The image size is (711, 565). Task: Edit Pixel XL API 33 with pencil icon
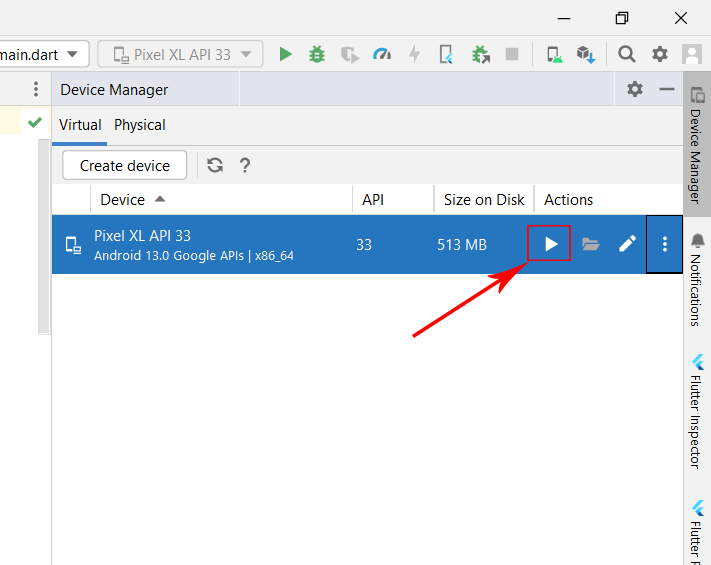pos(628,244)
